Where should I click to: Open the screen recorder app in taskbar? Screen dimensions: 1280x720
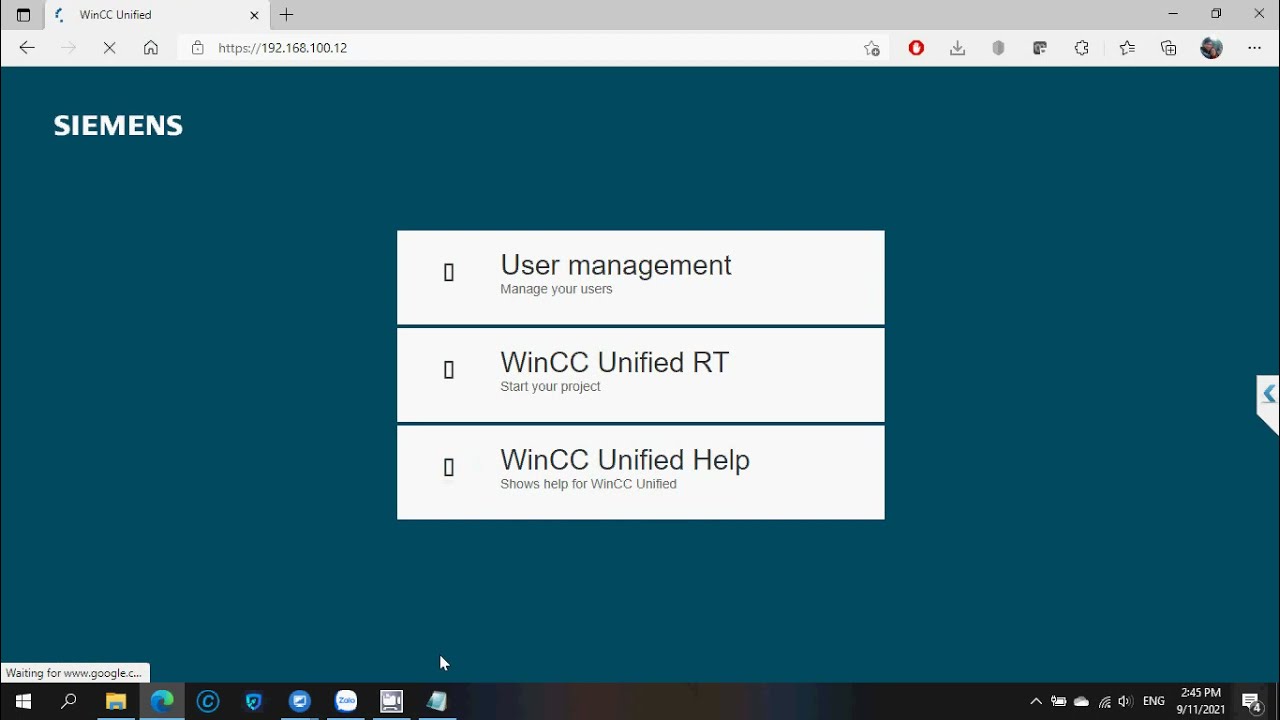click(392, 701)
